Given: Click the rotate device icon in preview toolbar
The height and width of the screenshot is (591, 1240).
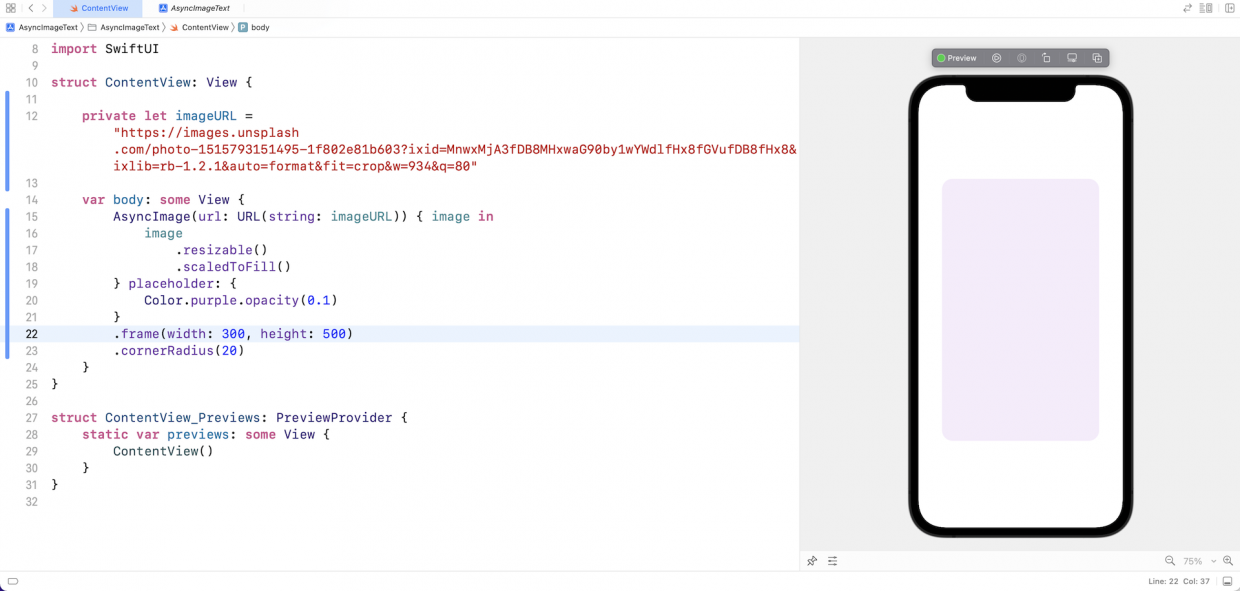Looking at the screenshot, I should [x=1046, y=58].
